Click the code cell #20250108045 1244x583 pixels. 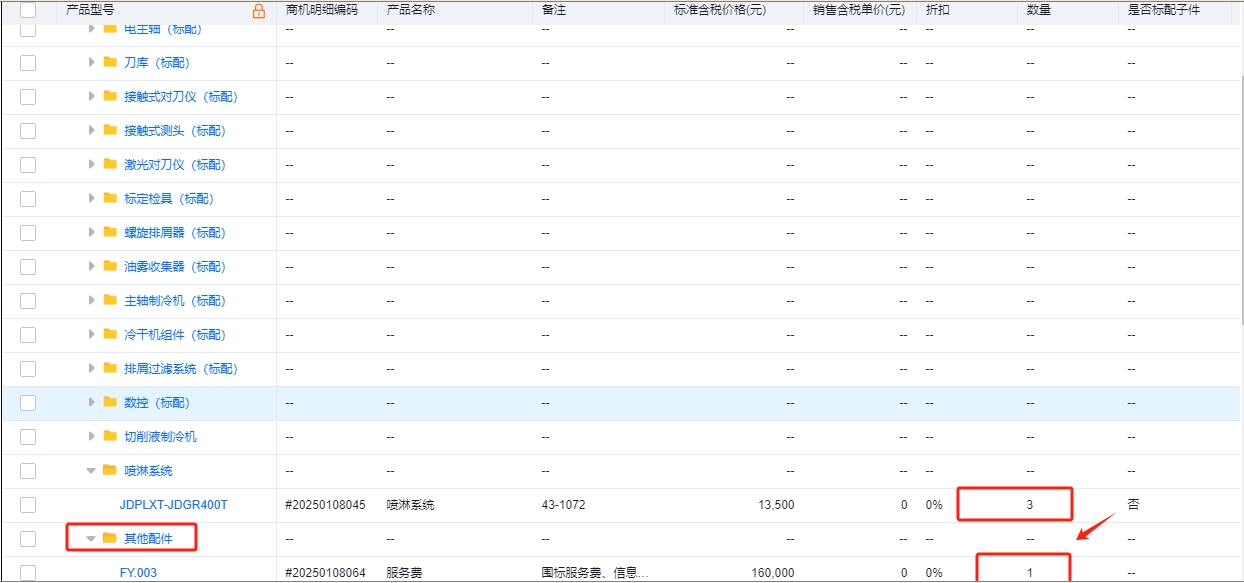326,505
